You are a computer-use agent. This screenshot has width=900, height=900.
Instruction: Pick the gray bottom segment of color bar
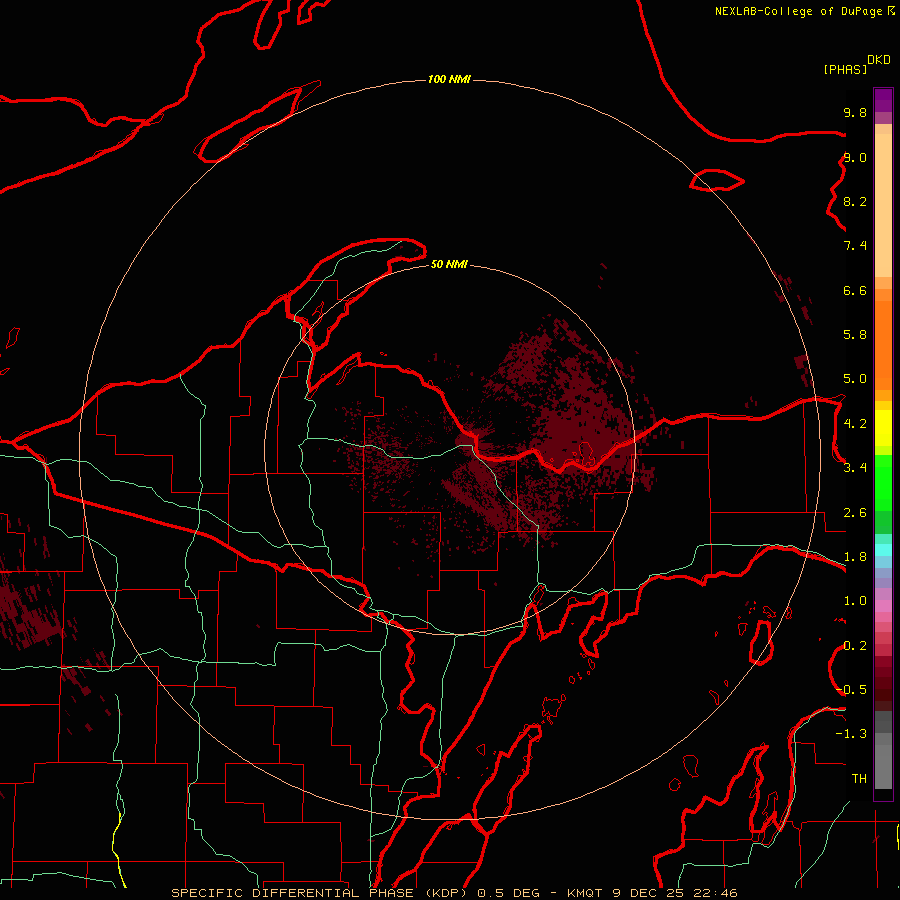click(883, 767)
